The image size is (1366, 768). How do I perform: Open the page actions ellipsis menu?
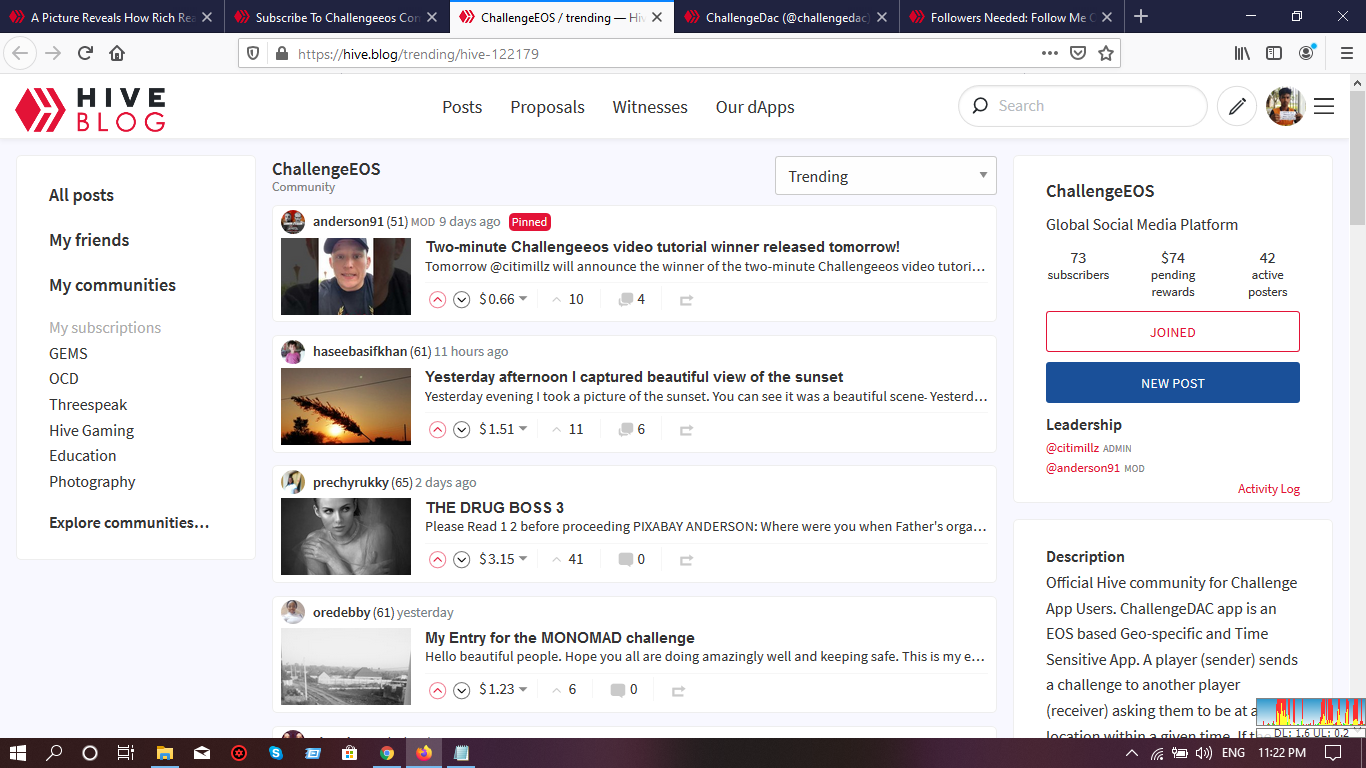pyautogui.click(x=1049, y=53)
